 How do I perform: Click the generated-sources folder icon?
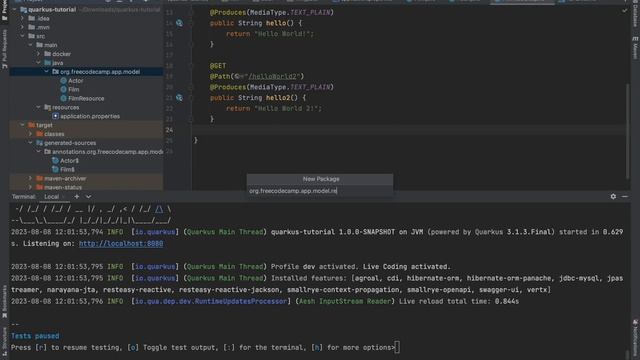click(40, 143)
